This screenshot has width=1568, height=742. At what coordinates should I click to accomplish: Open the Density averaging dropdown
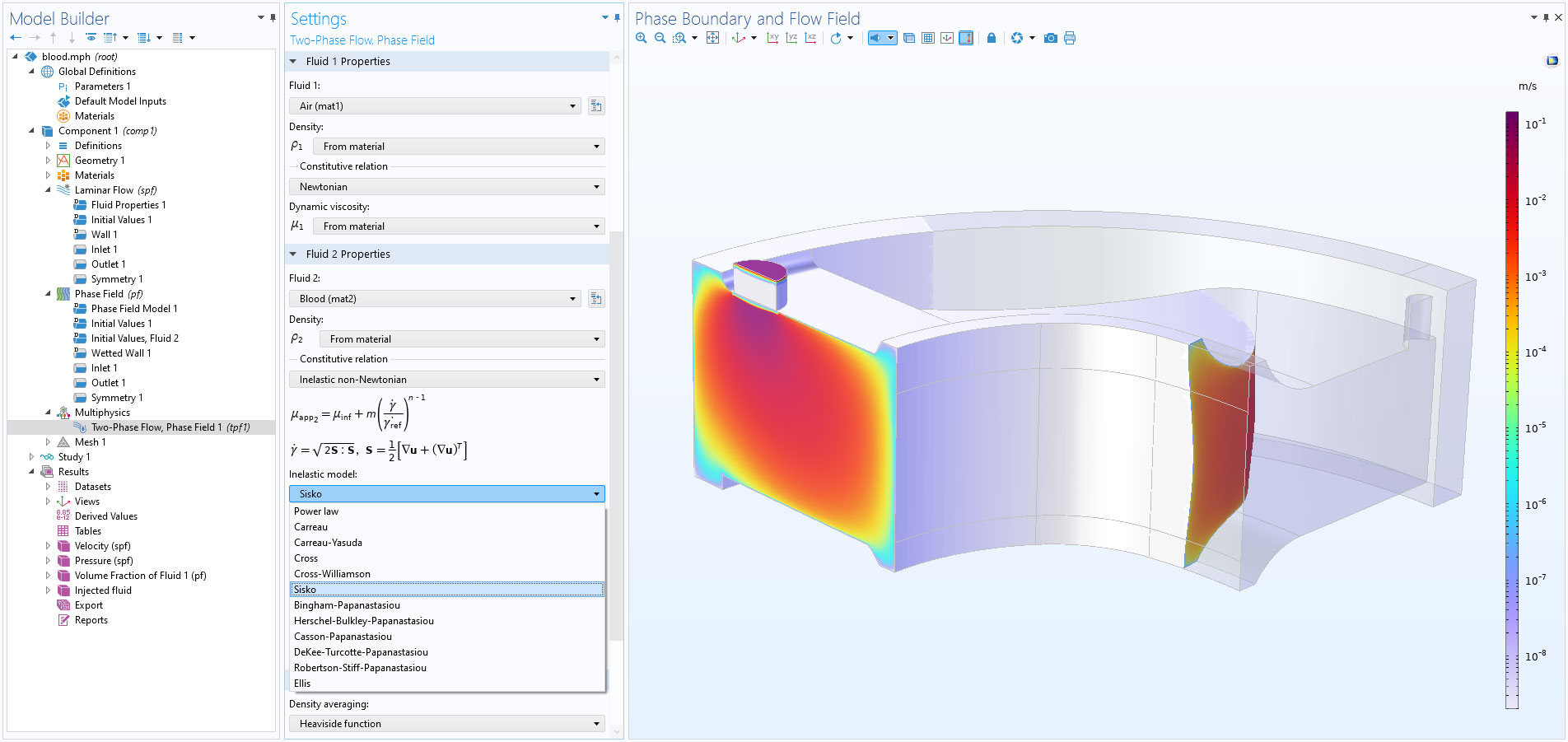point(446,724)
